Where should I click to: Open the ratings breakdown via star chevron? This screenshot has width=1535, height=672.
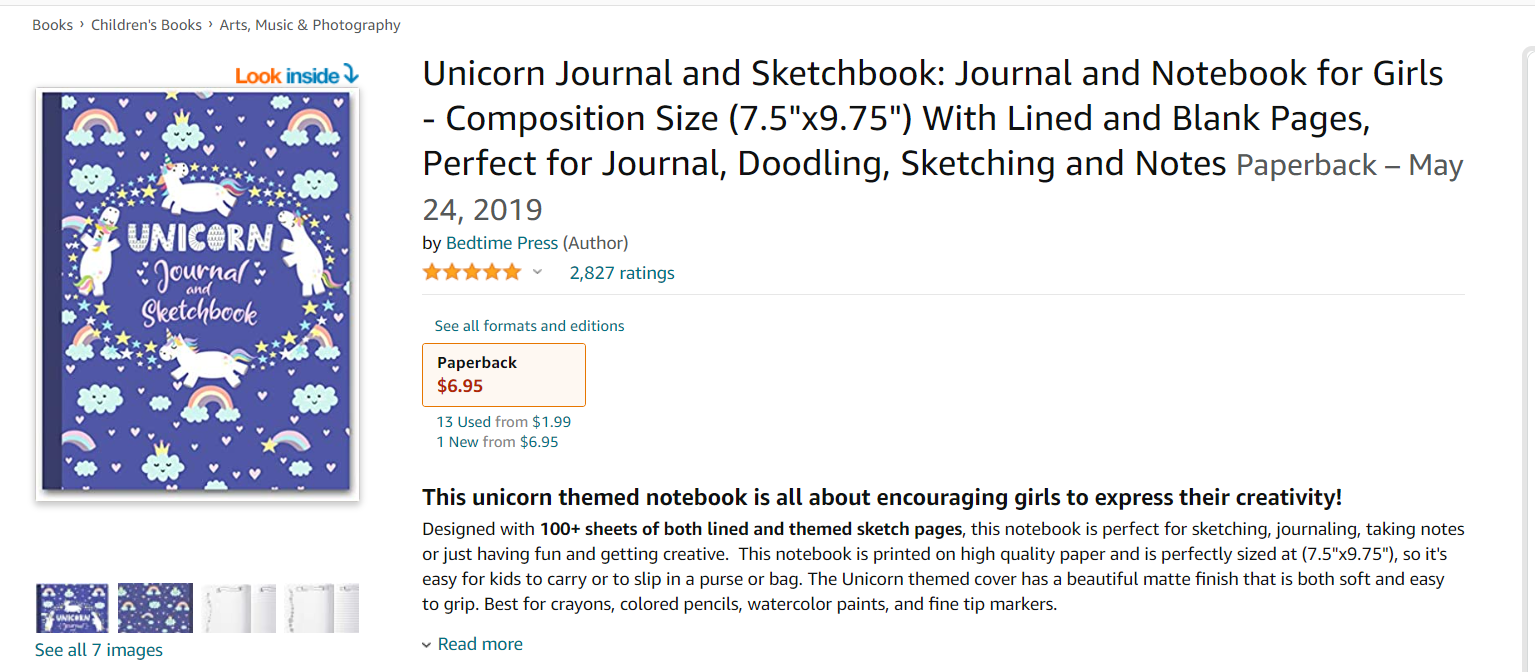coord(537,271)
